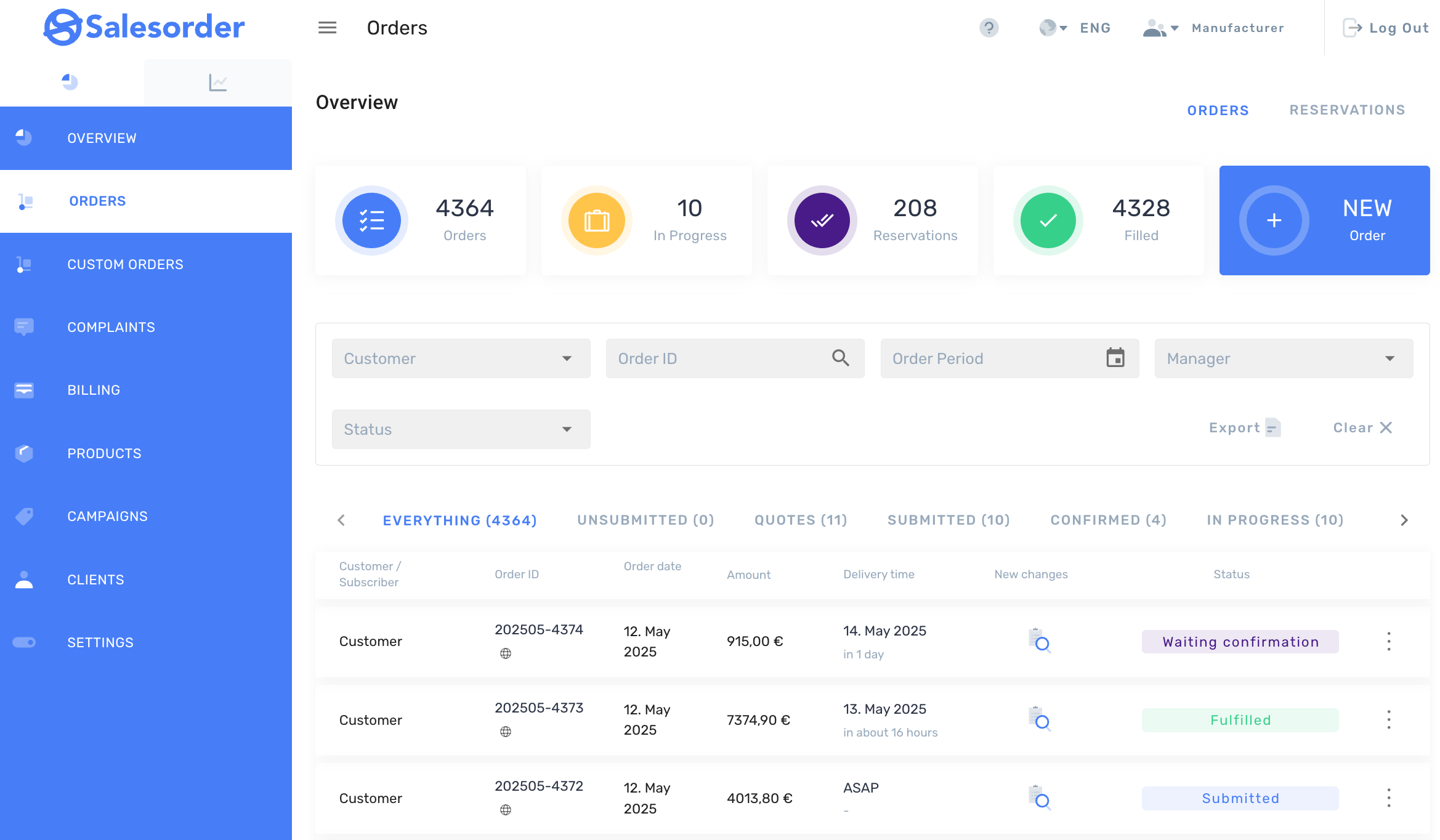Viewport: 1440px width, 840px height.
Task: Click the line chart sidebar tab icon
Action: (218, 83)
